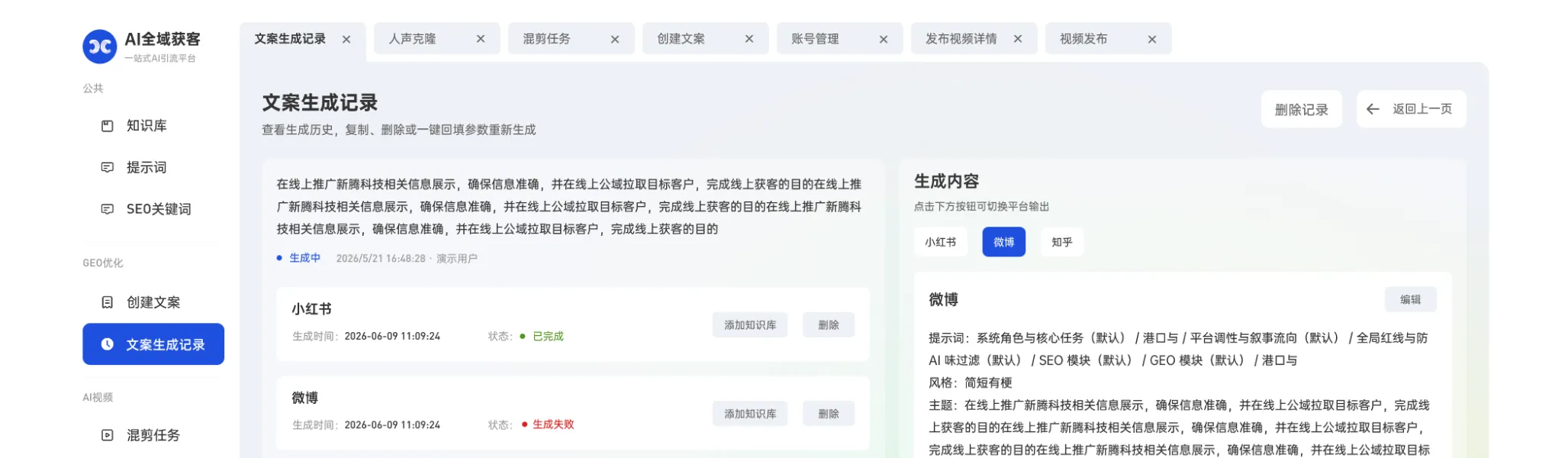
Task: Switch generated content output to 知乎
Action: pos(1062,242)
